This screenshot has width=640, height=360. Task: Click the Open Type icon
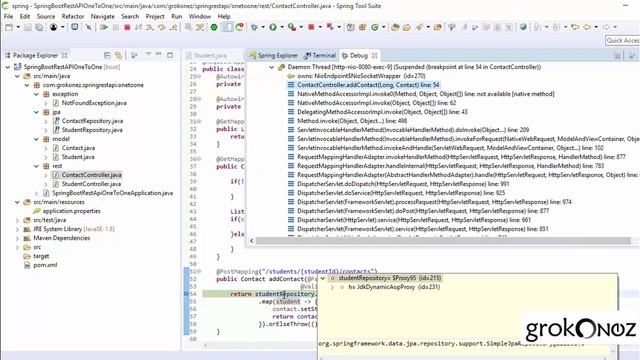(395, 27)
